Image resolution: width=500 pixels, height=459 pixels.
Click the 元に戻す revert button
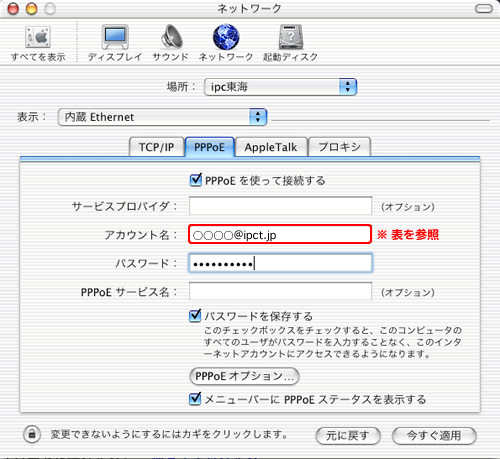tap(348, 436)
